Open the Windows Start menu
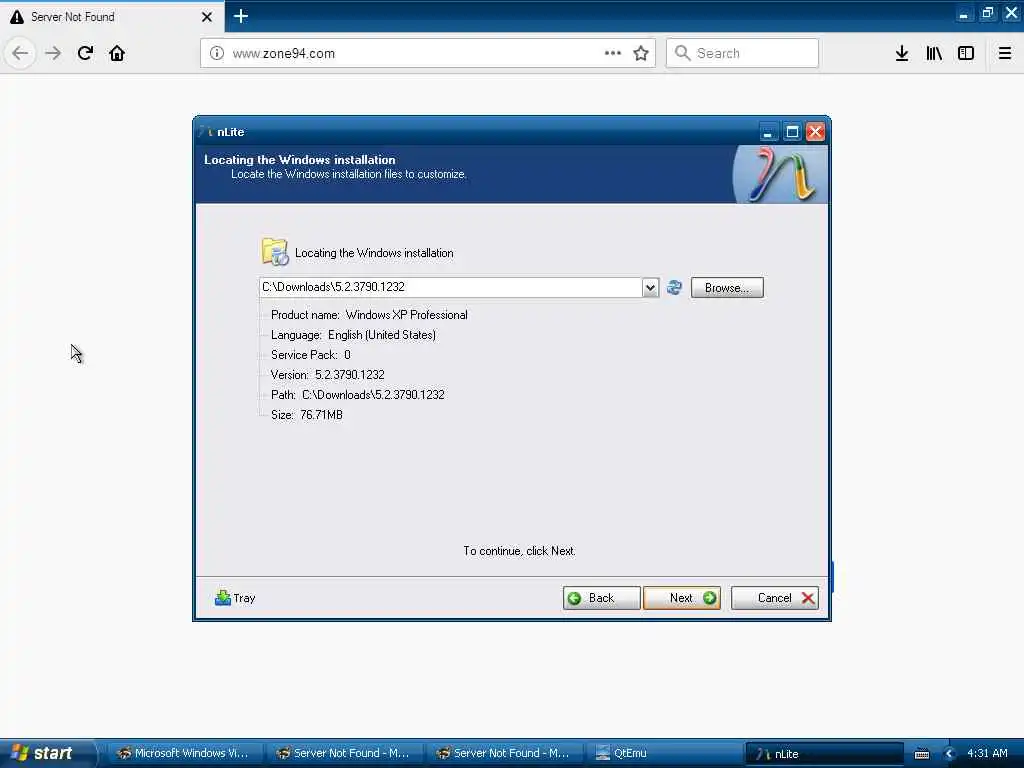 (47, 753)
